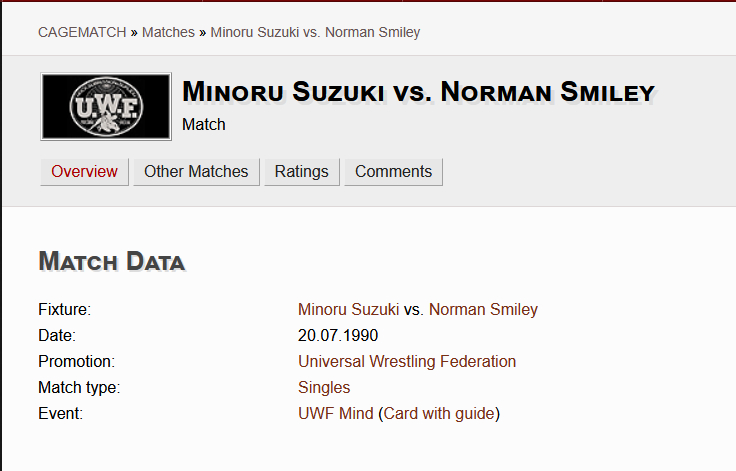View the Comments tab
The height and width of the screenshot is (471, 736).
(x=393, y=172)
